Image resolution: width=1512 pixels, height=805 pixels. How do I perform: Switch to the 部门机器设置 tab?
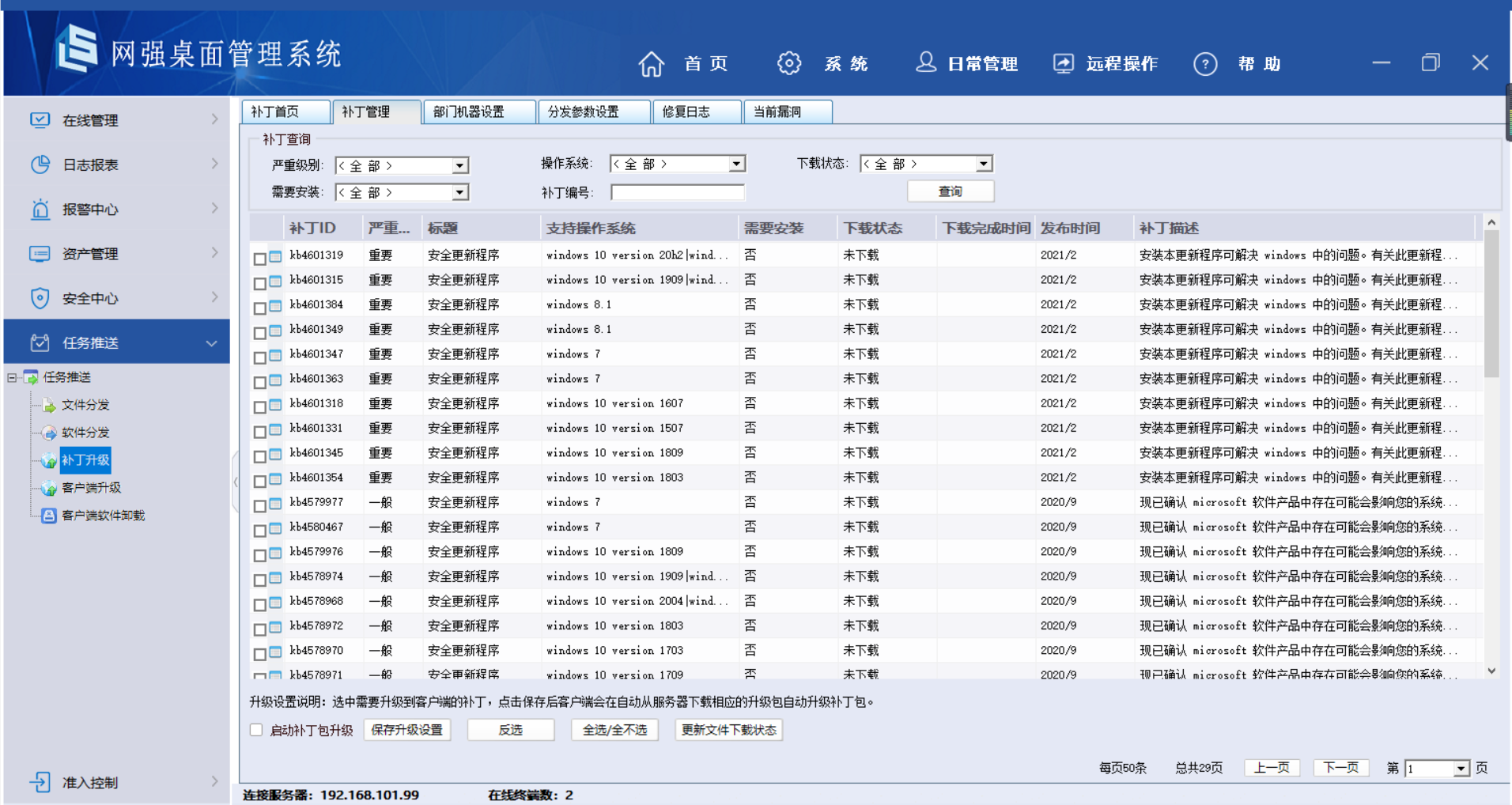(x=479, y=111)
